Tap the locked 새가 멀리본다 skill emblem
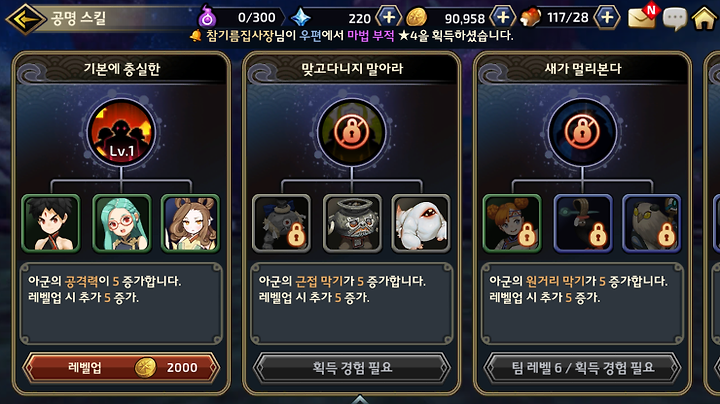720x404 pixels. (582, 133)
